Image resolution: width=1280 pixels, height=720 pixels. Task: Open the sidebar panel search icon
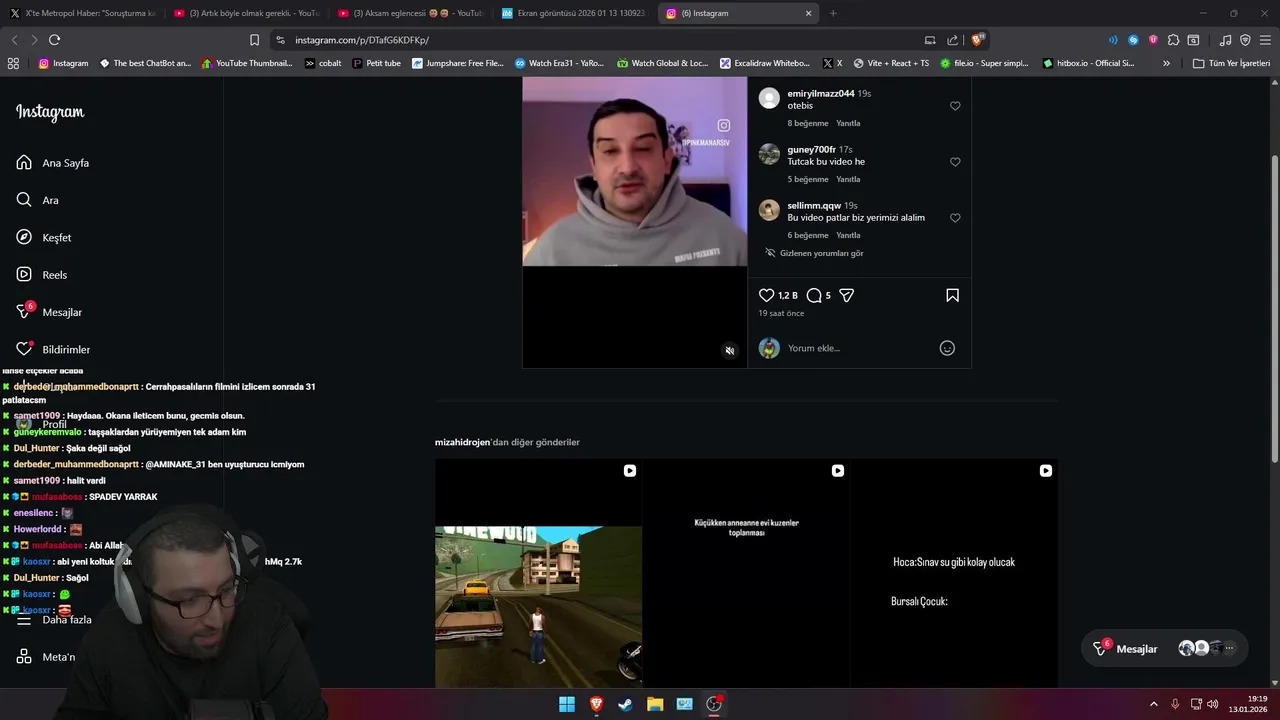(1193, 40)
